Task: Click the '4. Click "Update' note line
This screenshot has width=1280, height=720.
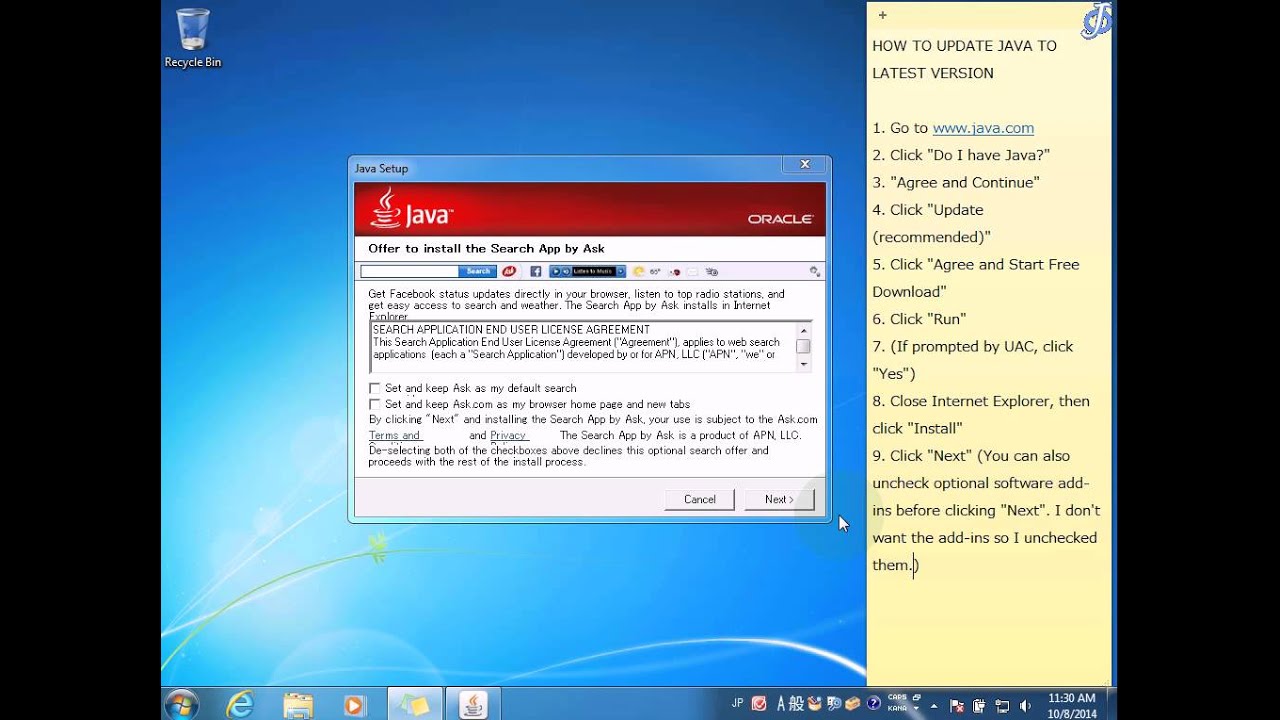Action: tap(928, 210)
